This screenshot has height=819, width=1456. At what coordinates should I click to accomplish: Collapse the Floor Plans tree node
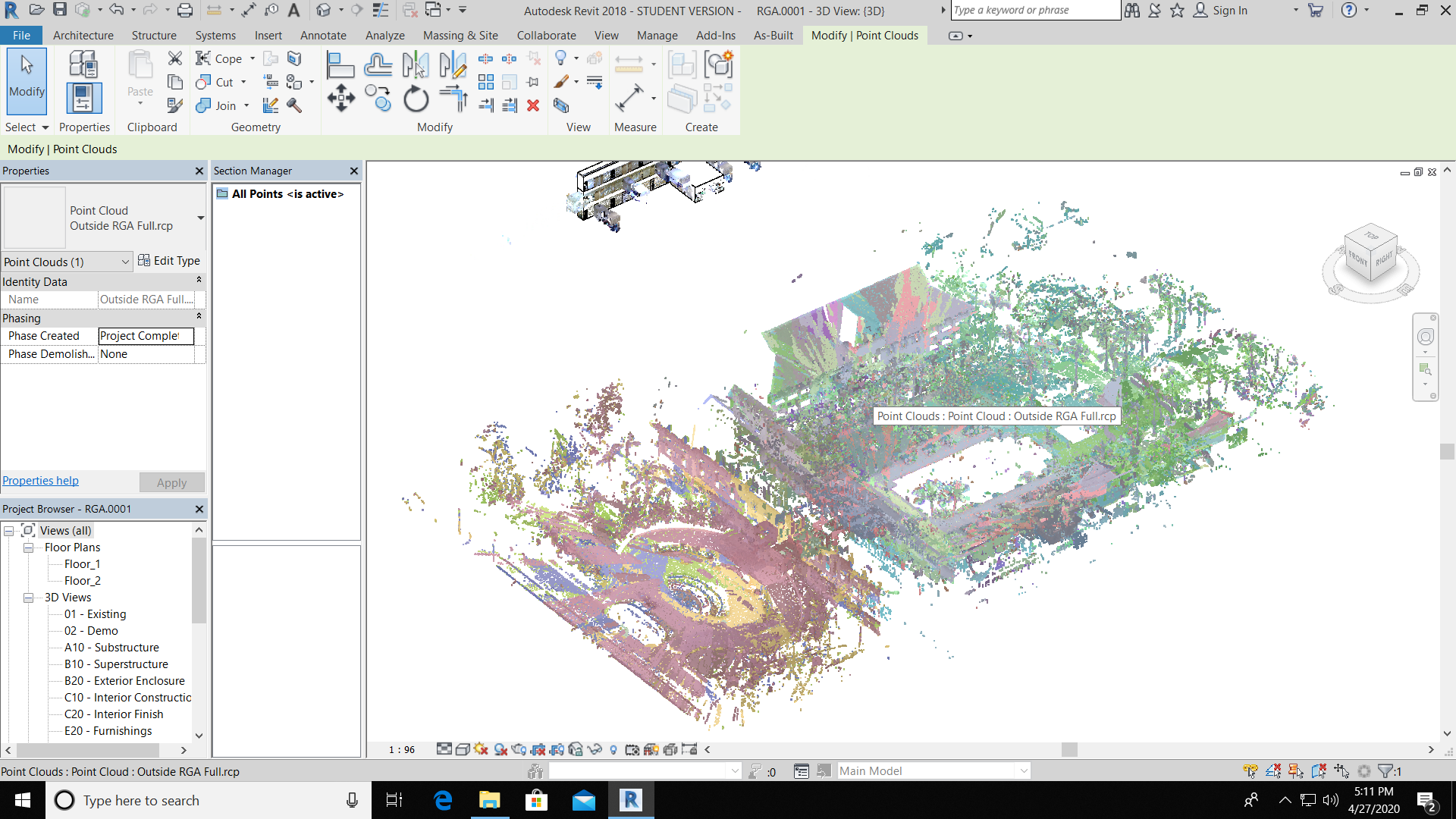click(x=29, y=548)
